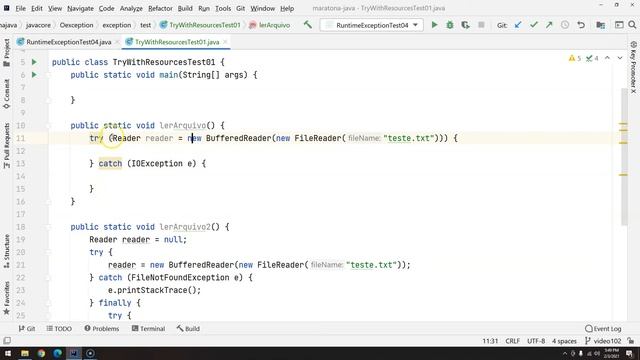Open the Edit menu
Viewport: 640px width, 360px height.
click(x=37, y=8)
